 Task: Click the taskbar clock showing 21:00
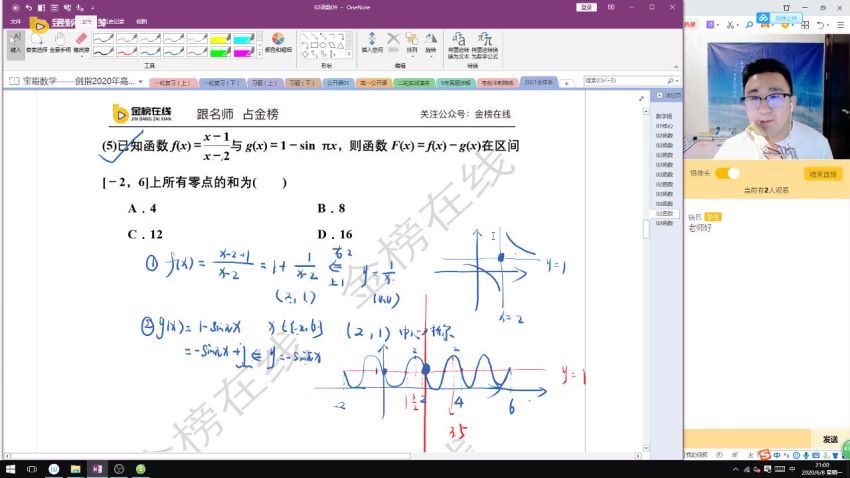(822, 469)
